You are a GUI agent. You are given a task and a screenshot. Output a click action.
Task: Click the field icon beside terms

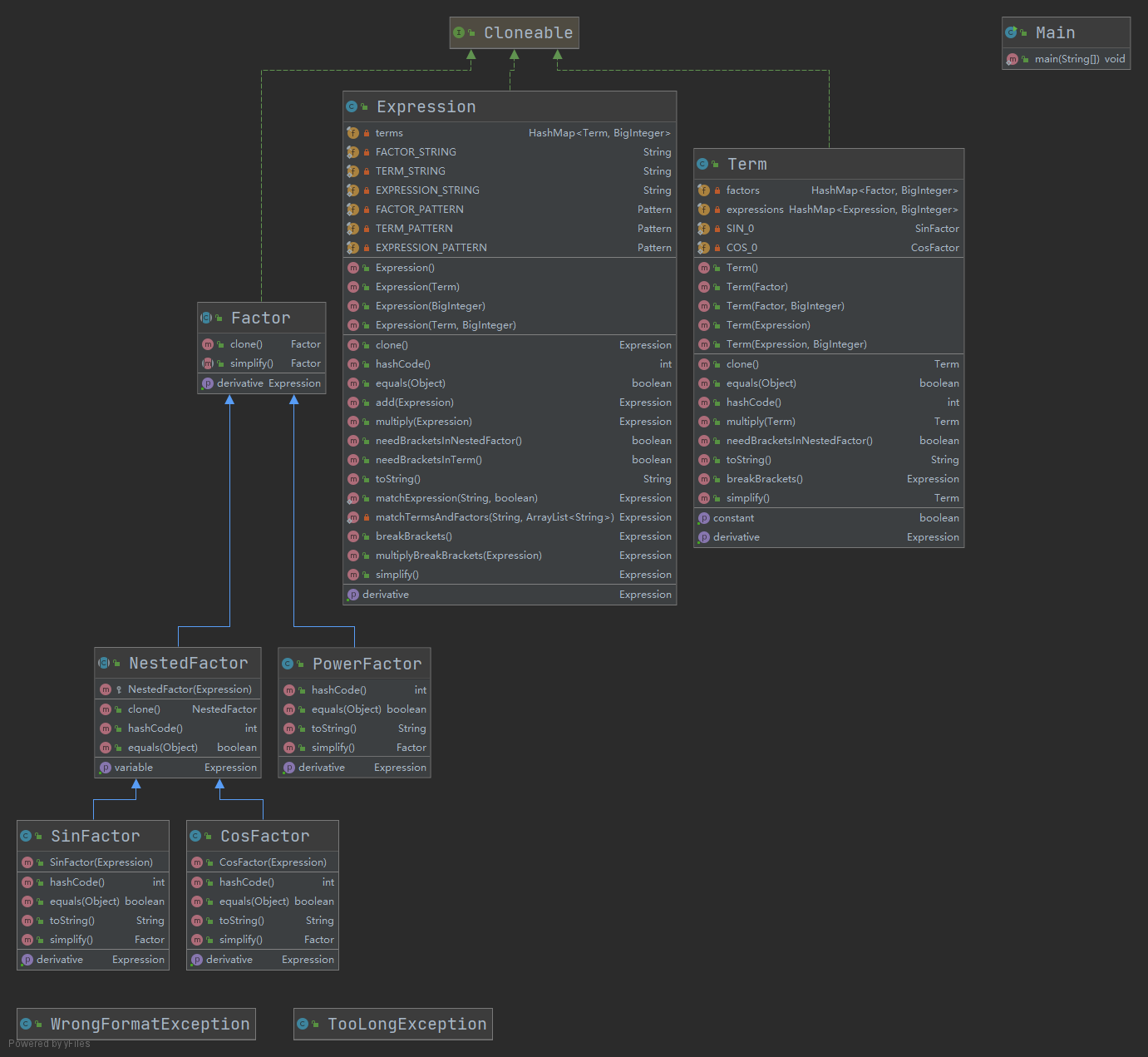(x=352, y=133)
